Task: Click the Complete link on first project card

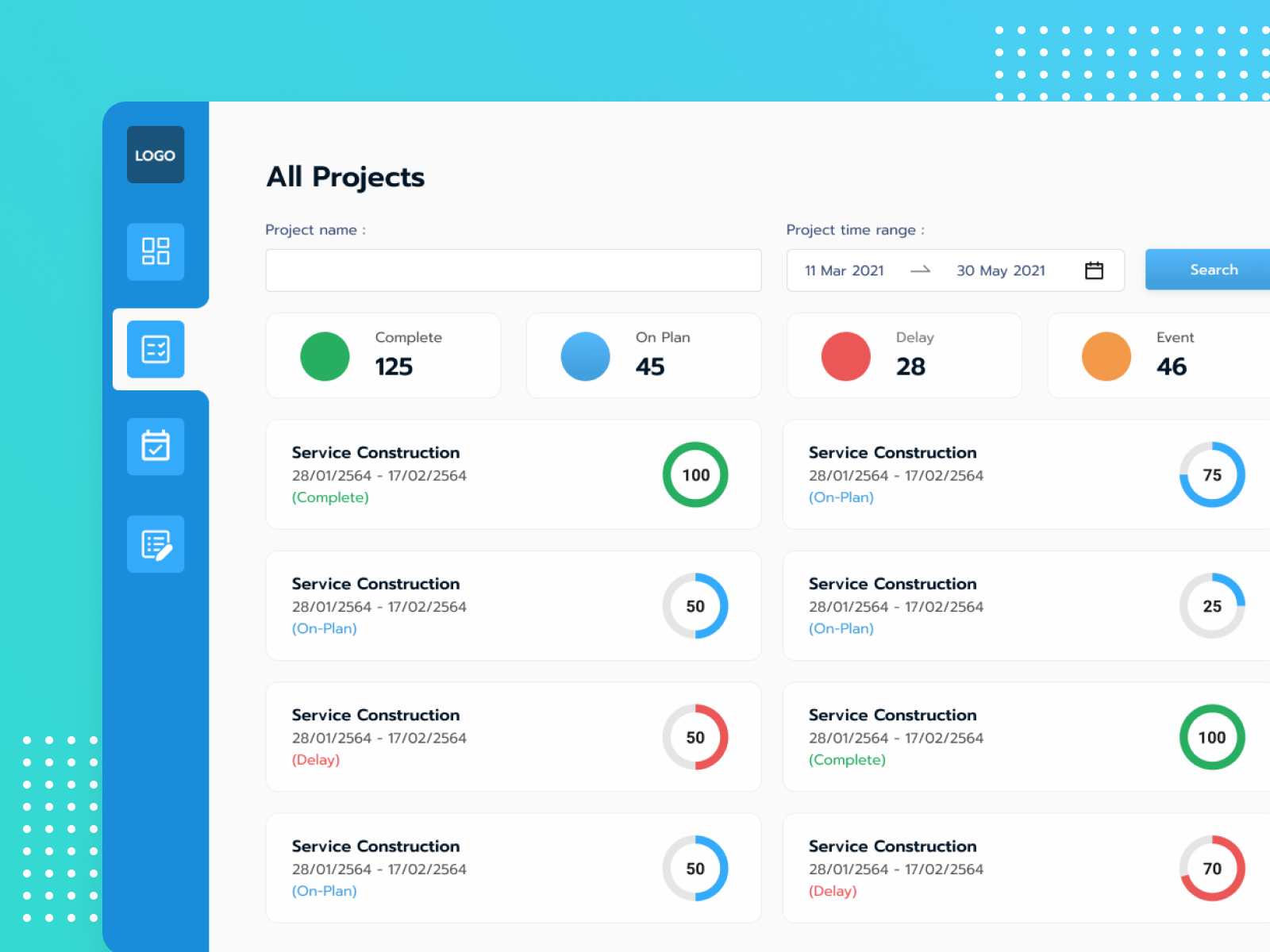Action: tap(329, 497)
